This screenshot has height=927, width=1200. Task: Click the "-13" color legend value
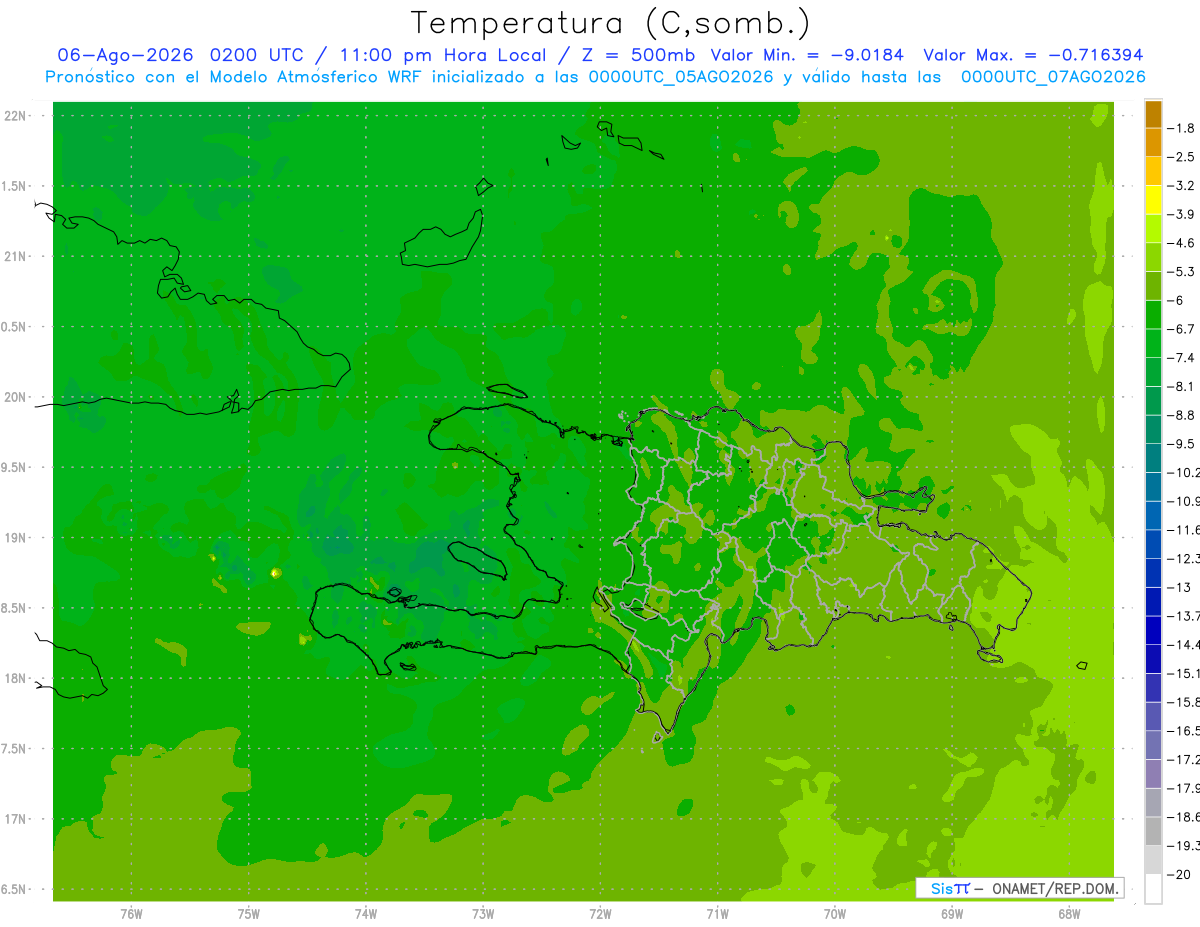(x=1179, y=587)
